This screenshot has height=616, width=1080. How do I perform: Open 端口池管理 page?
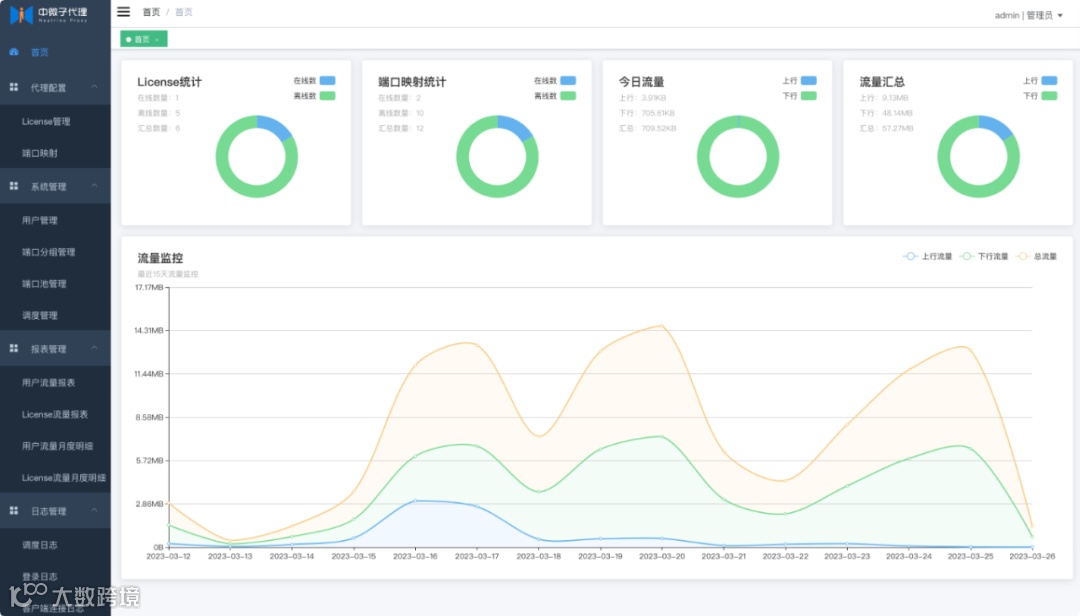[x=55, y=284]
